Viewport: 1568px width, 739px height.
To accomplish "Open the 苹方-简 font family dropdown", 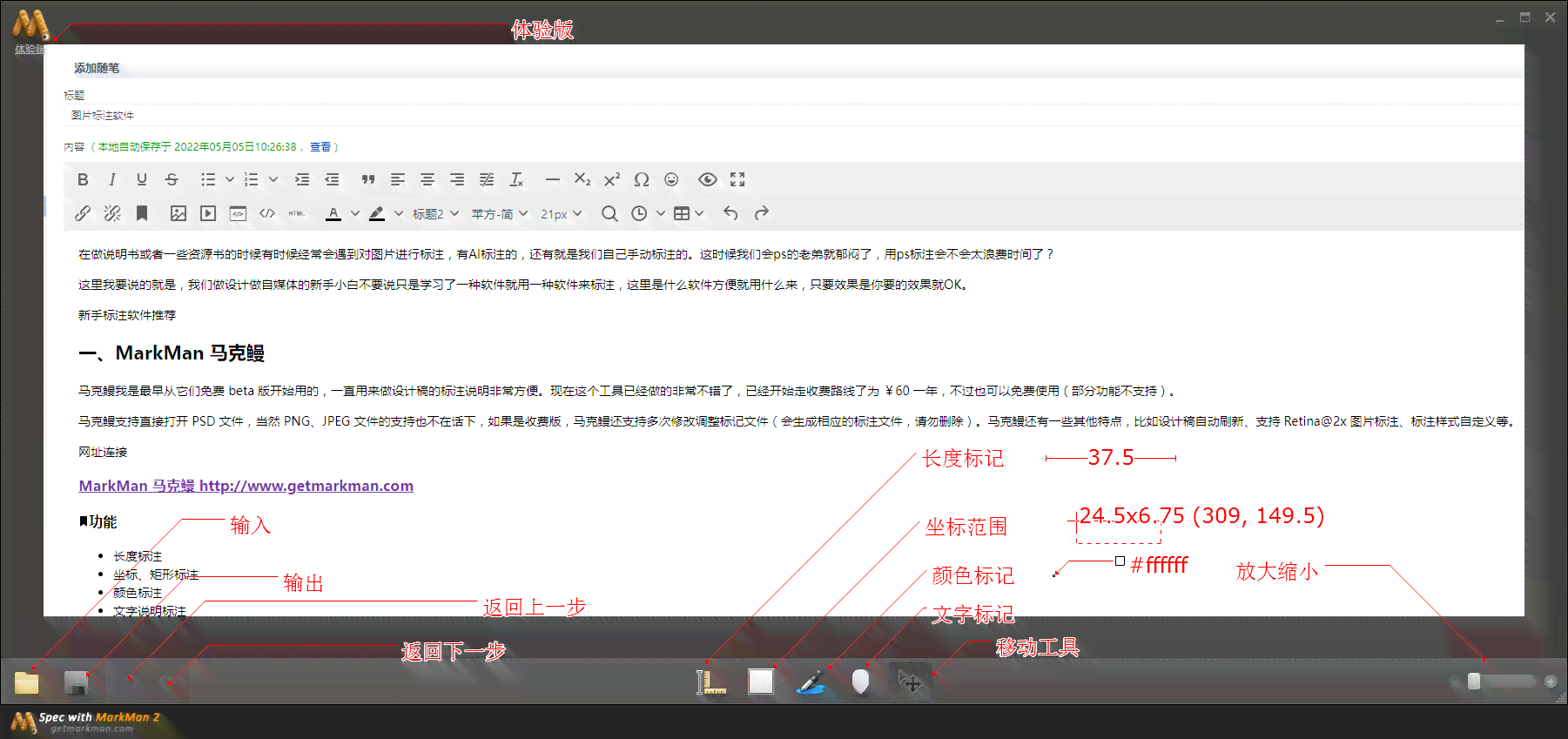I will (x=500, y=213).
